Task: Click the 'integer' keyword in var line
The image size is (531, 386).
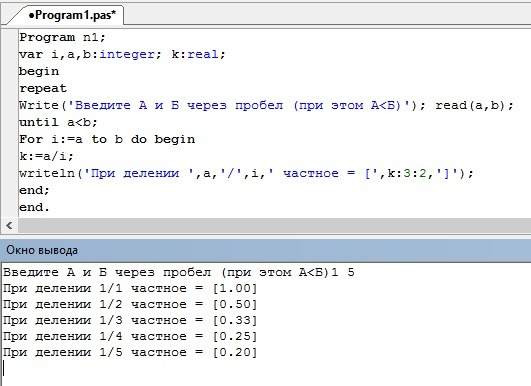Action: click(x=127, y=55)
